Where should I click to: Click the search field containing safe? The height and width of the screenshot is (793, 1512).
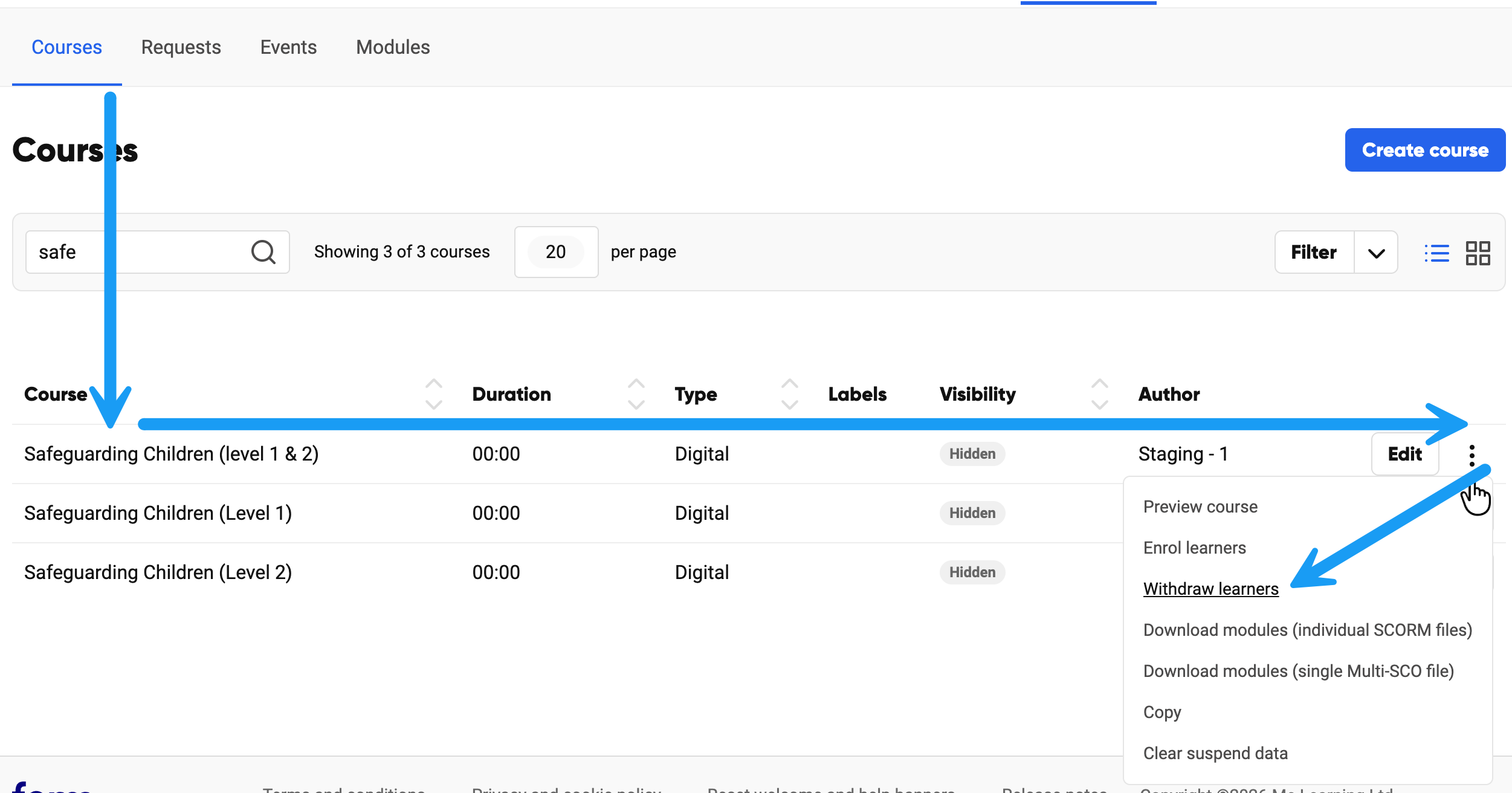(x=157, y=252)
